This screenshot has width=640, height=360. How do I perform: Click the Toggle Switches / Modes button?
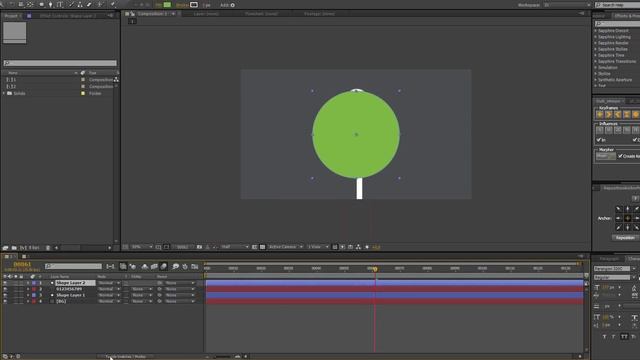(126, 357)
